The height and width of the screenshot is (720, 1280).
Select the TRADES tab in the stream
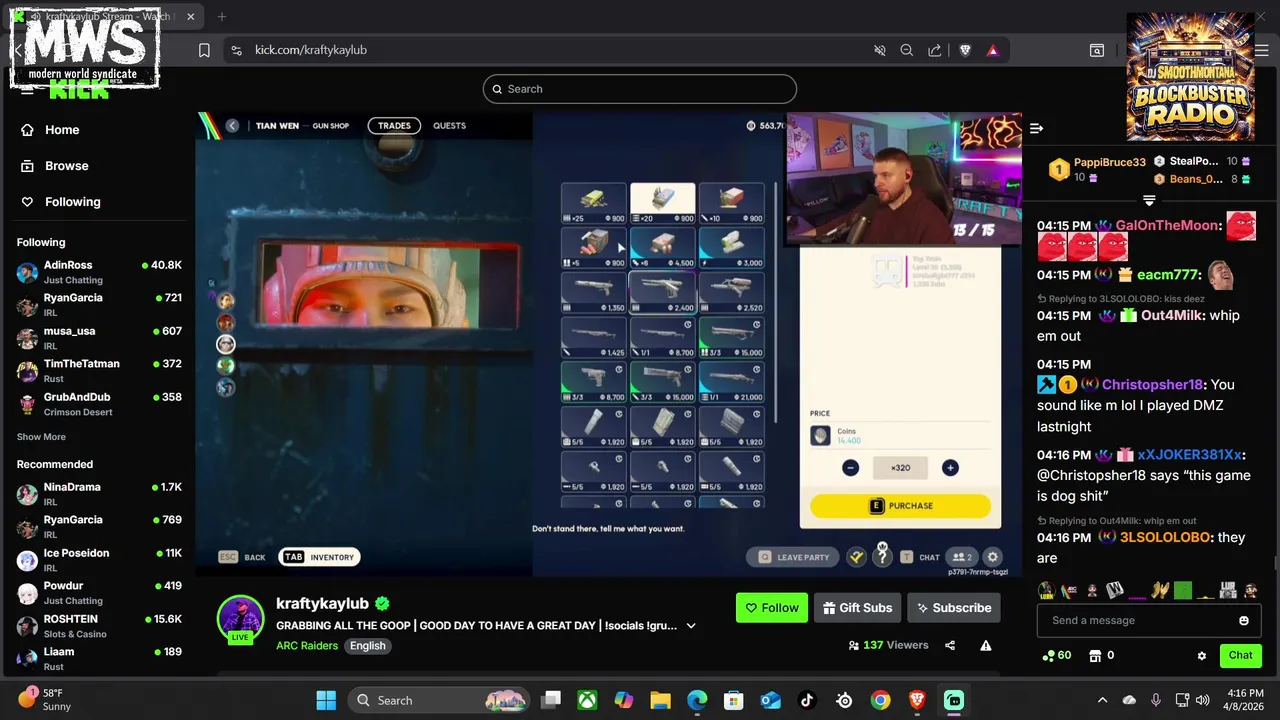pyautogui.click(x=394, y=126)
